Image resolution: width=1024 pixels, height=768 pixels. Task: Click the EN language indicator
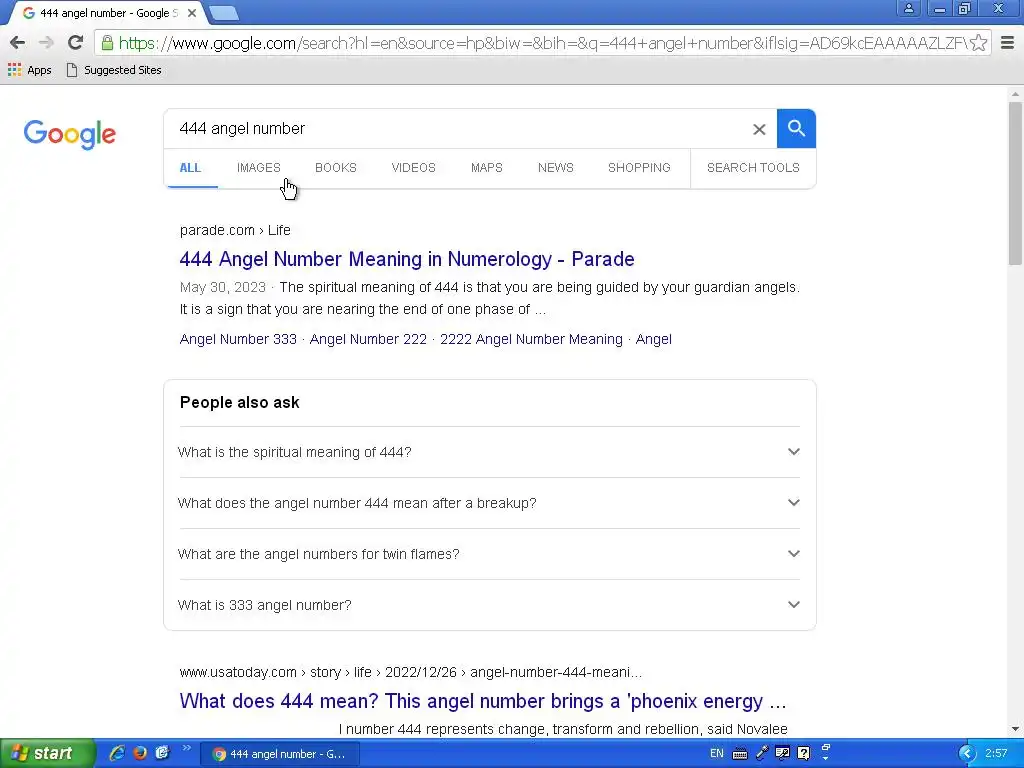716,754
